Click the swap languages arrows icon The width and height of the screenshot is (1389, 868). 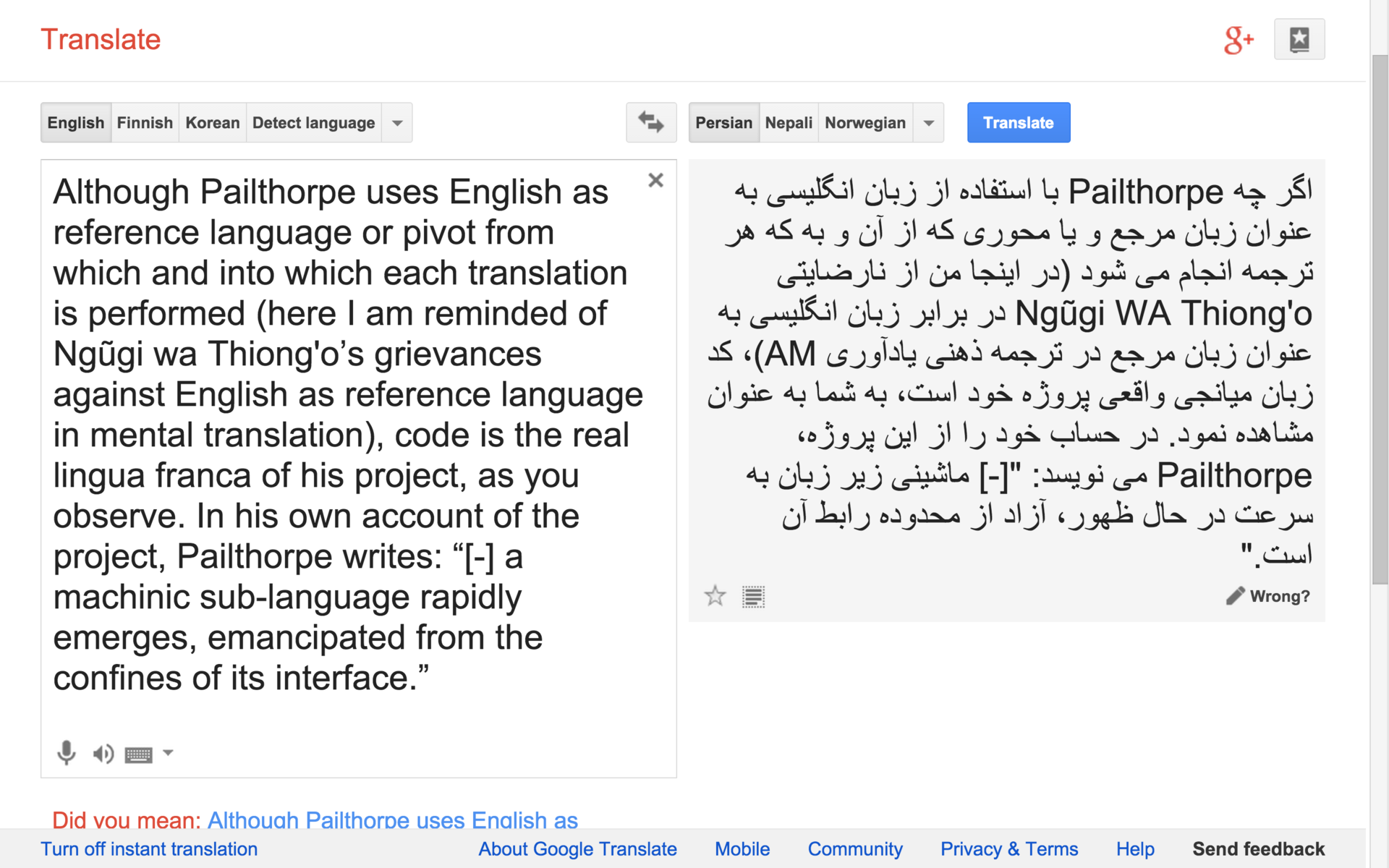pyautogui.click(x=650, y=122)
